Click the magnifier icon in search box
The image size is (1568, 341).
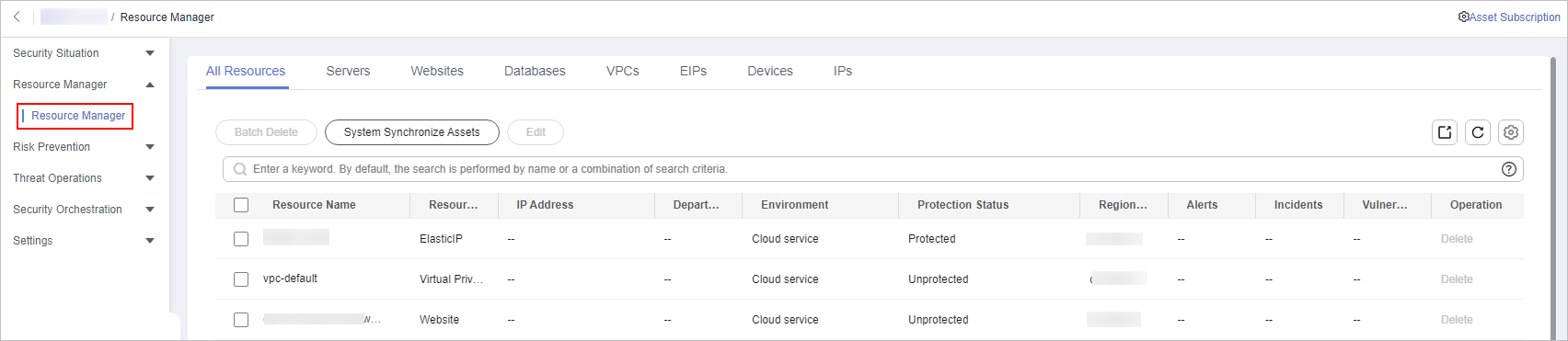(240, 169)
